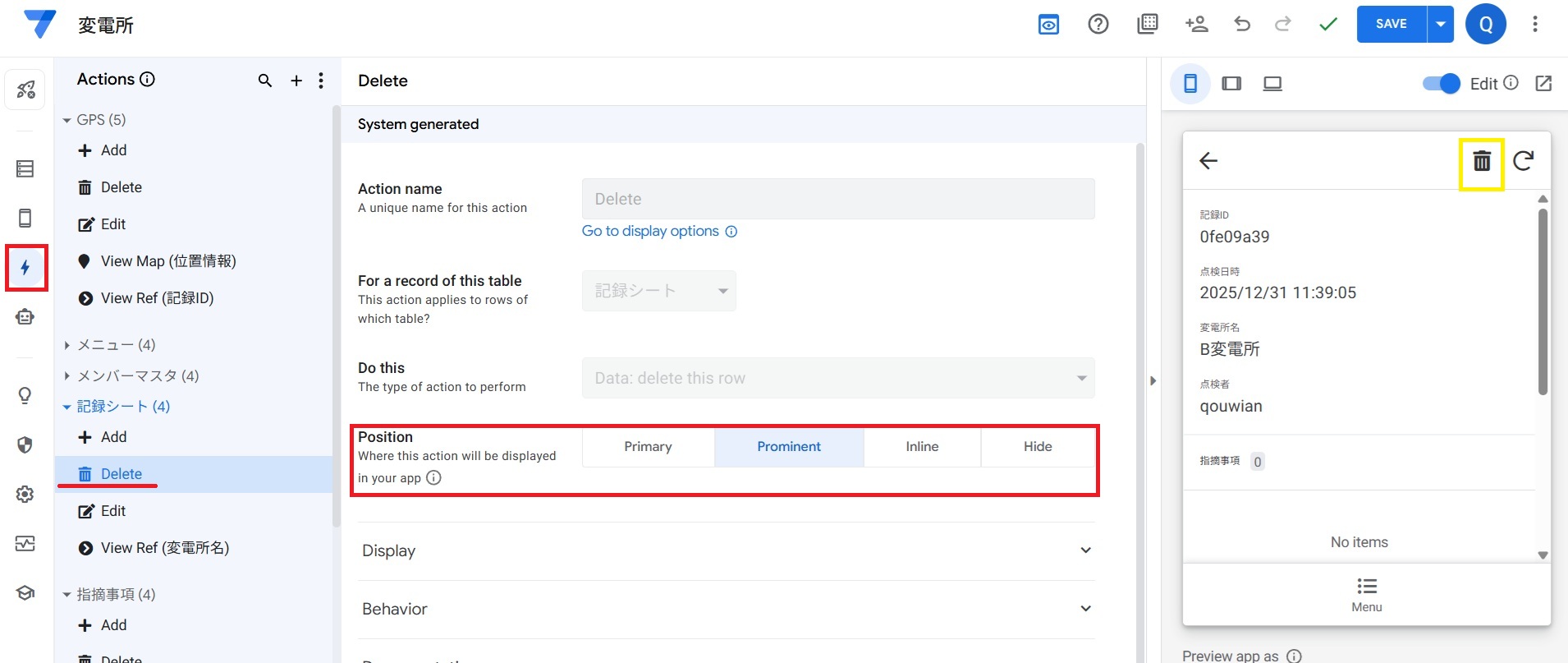Set Position to Primary

[x=648, y=447]
